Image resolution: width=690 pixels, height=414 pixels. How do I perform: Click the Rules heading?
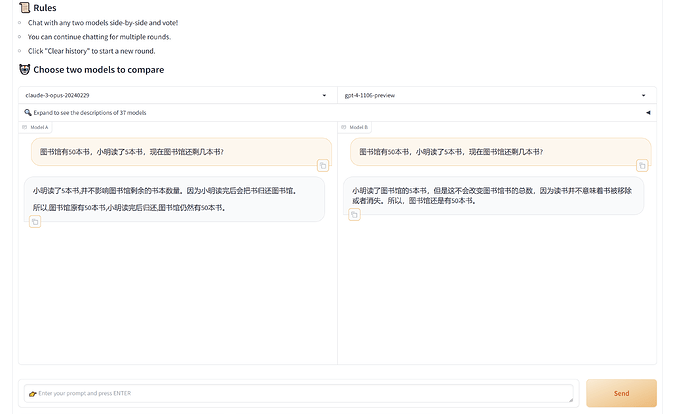point(44,8)
